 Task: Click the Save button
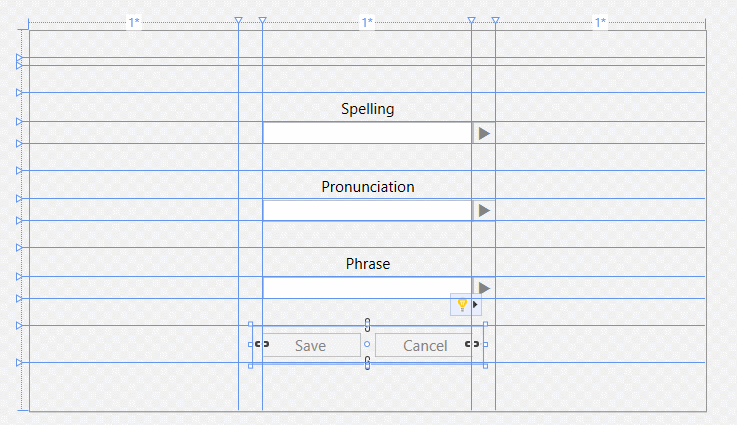[311, 346]
